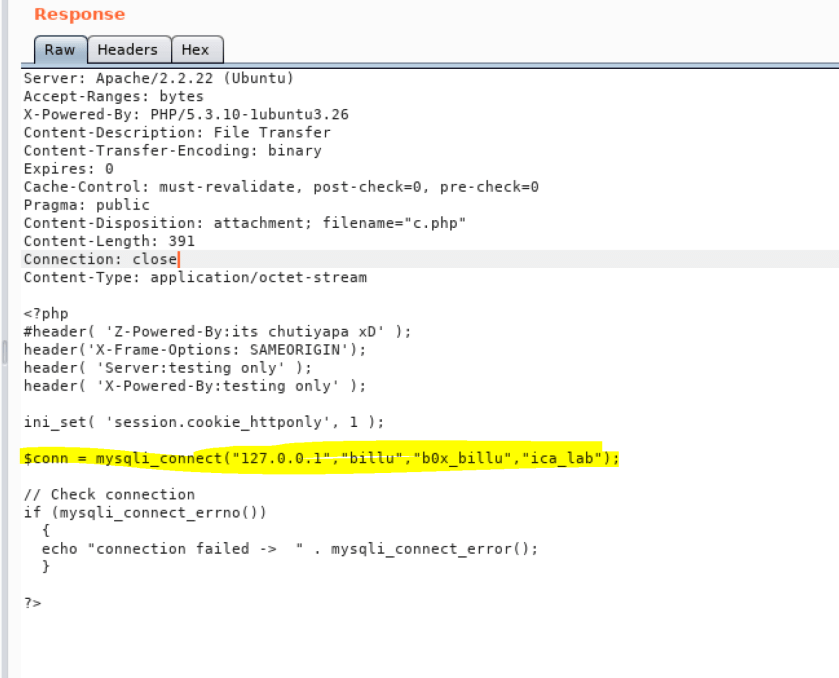
Task: Open the Headers tab
Action: (127, 50)
